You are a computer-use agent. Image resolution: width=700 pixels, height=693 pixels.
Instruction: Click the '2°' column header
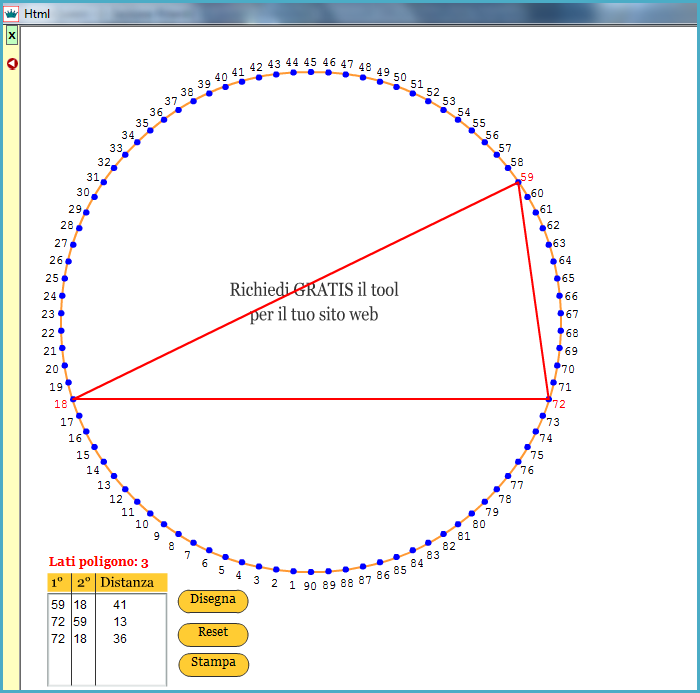tap(83, 583)
